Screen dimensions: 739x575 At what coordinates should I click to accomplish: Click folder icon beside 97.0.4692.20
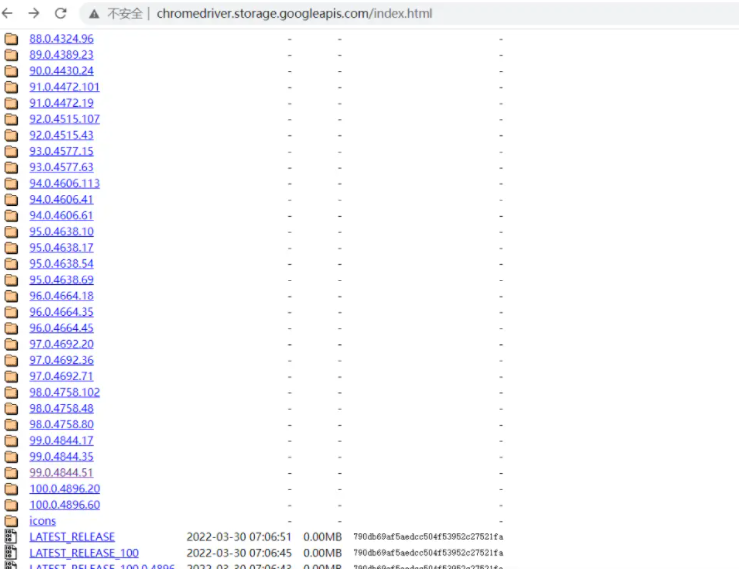(11, 344)
